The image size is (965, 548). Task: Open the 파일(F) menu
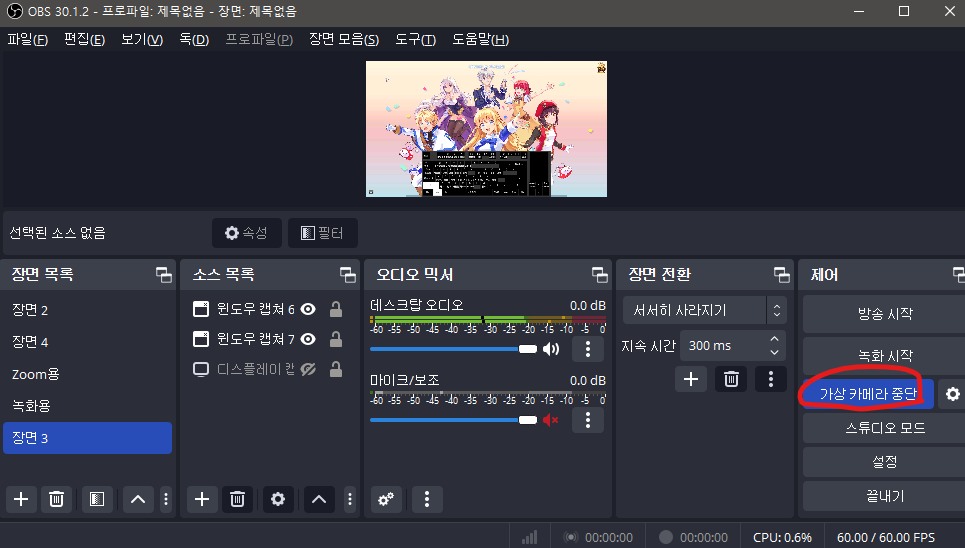28,40
